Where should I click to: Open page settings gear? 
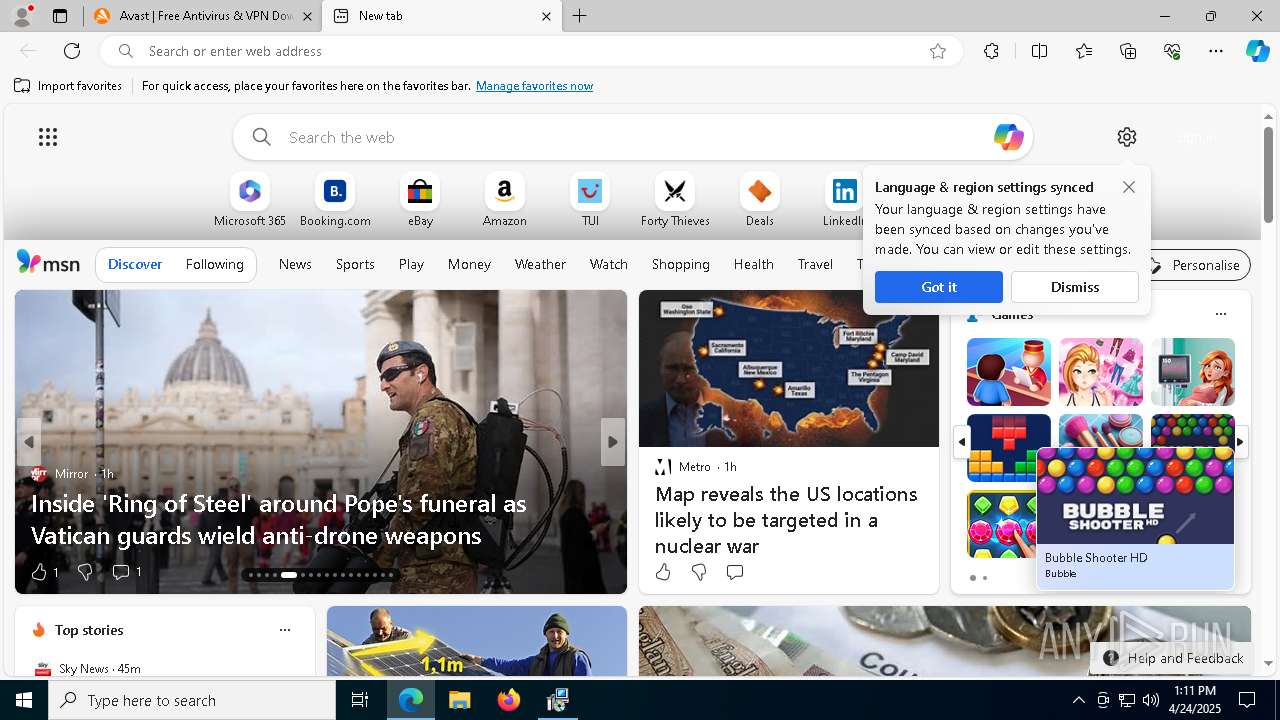[1127, 137]
